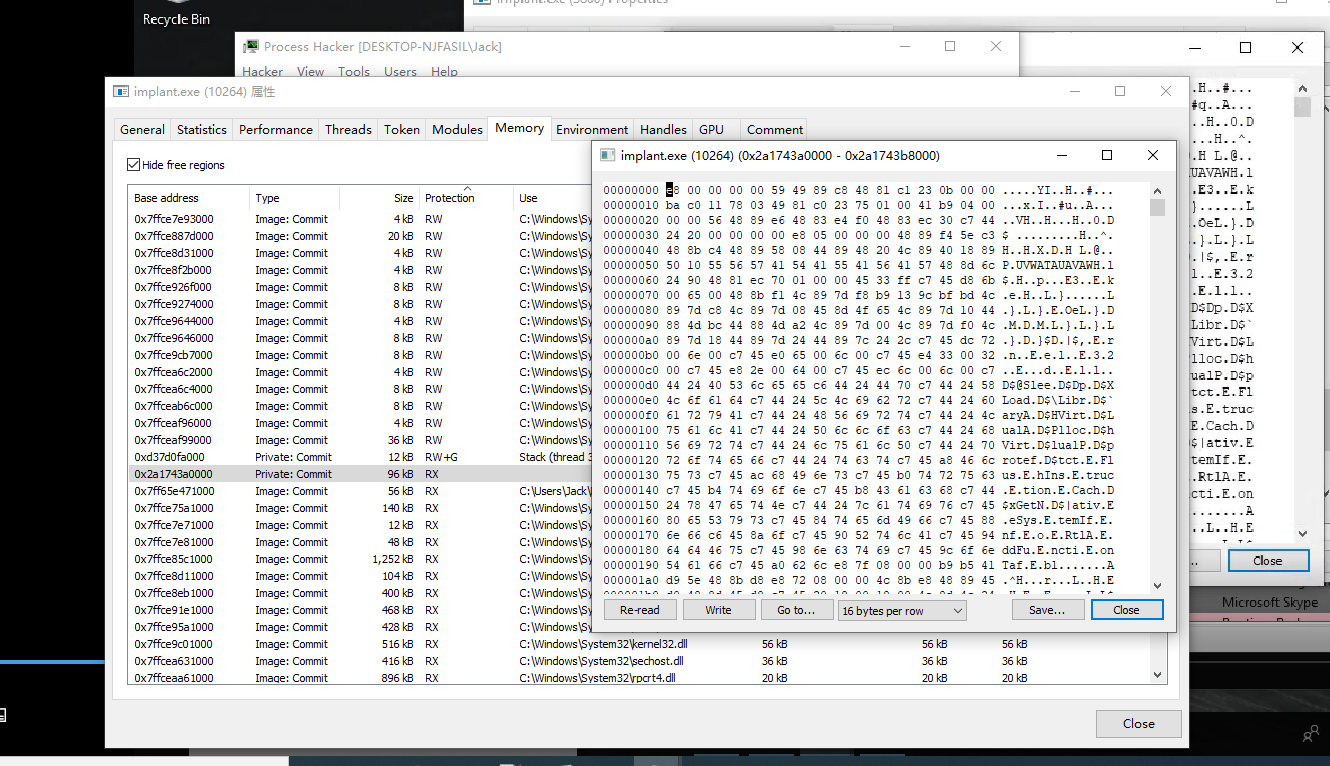
Task: Switch to the Handles tab
Action: (x=663, y=130)
